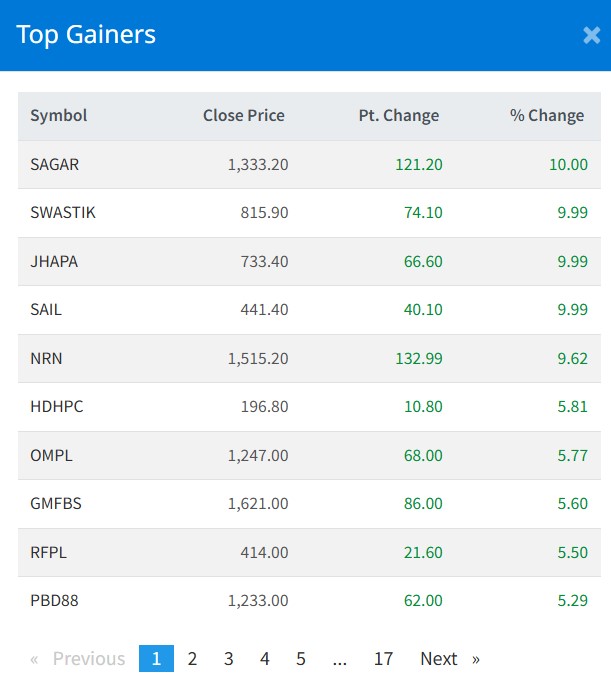This screenshot has width=611, height=695.
Task: Sort by Pt. Change column header
Action: pyautogui.click(x=398, y=115)
